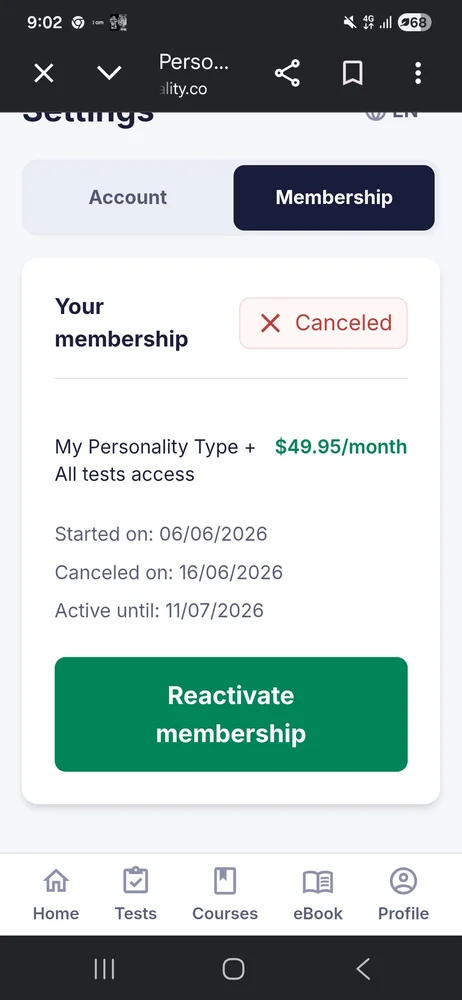Tap the share icon in browser bar
The height and width of the screenshot is (1000, 462).
[287, 73]
